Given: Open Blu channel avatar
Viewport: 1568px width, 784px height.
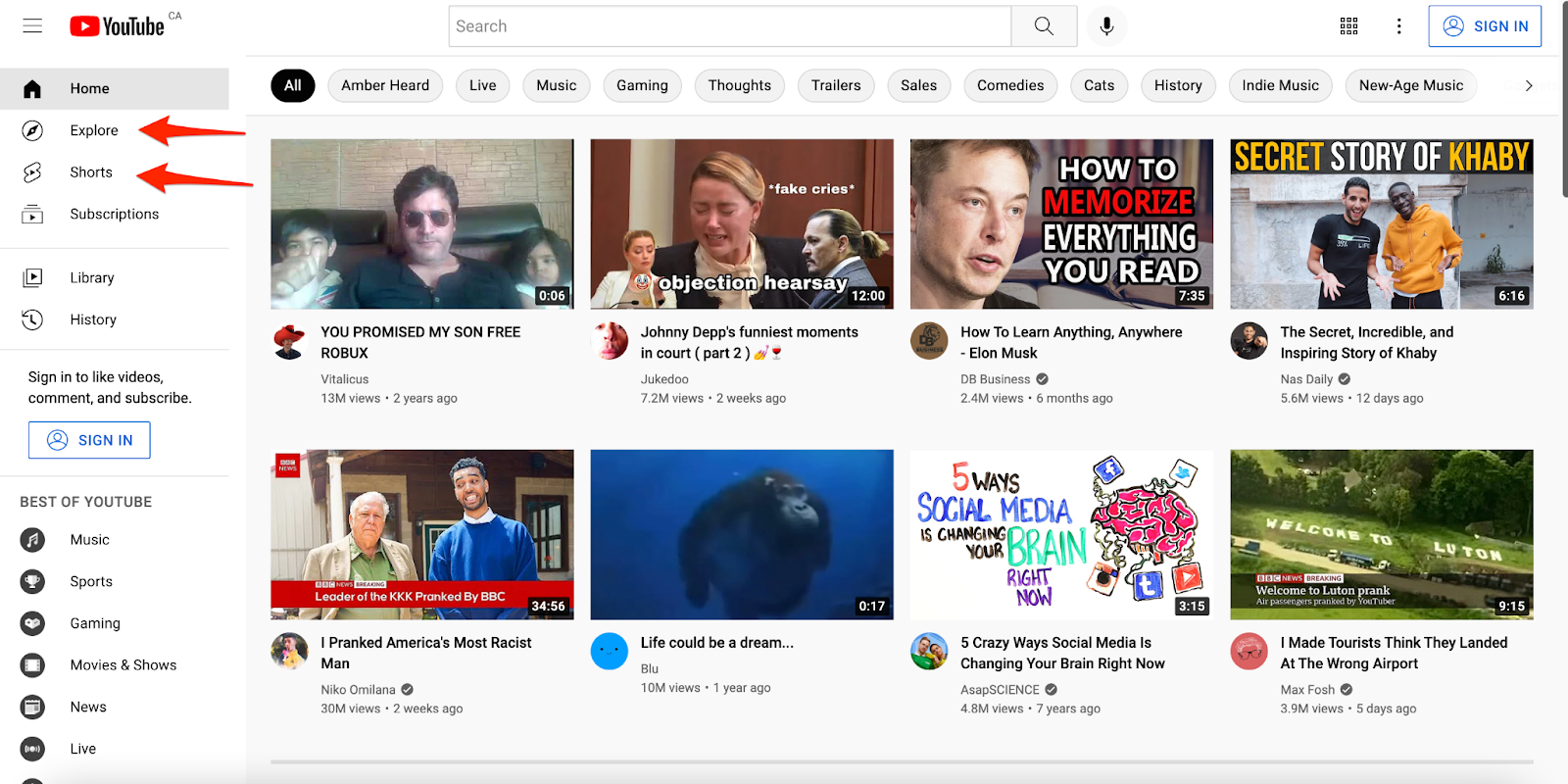Looking at the screenshot, I should coord(610,652).
